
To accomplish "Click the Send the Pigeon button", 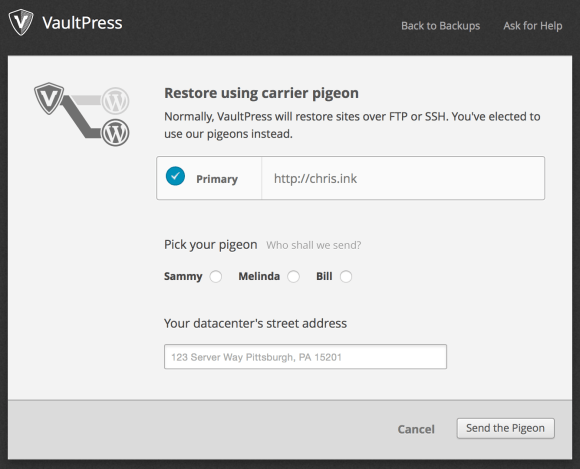I will (x=505, y=428).
